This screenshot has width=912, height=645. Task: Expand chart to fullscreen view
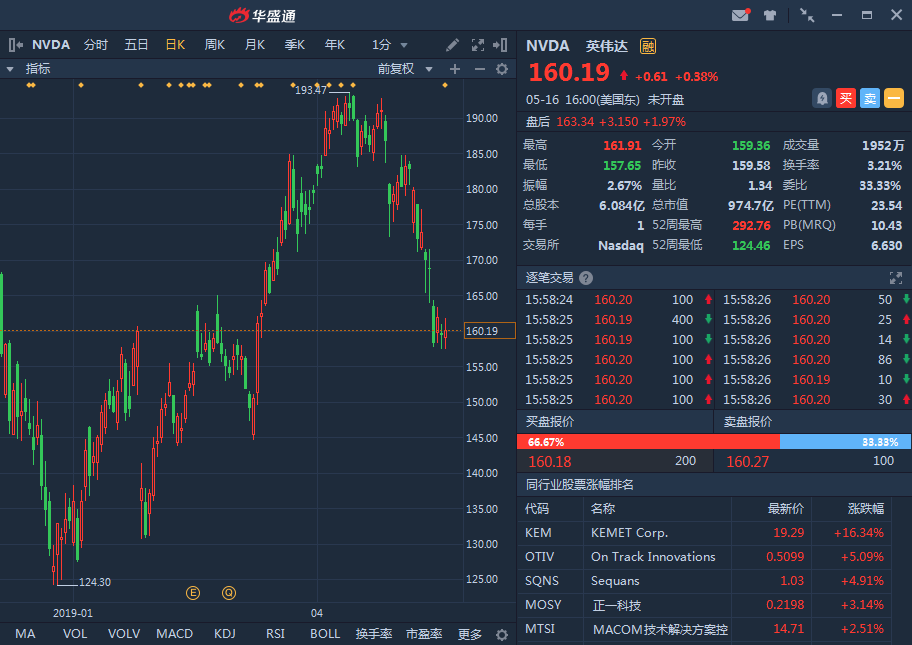point(478,45)
